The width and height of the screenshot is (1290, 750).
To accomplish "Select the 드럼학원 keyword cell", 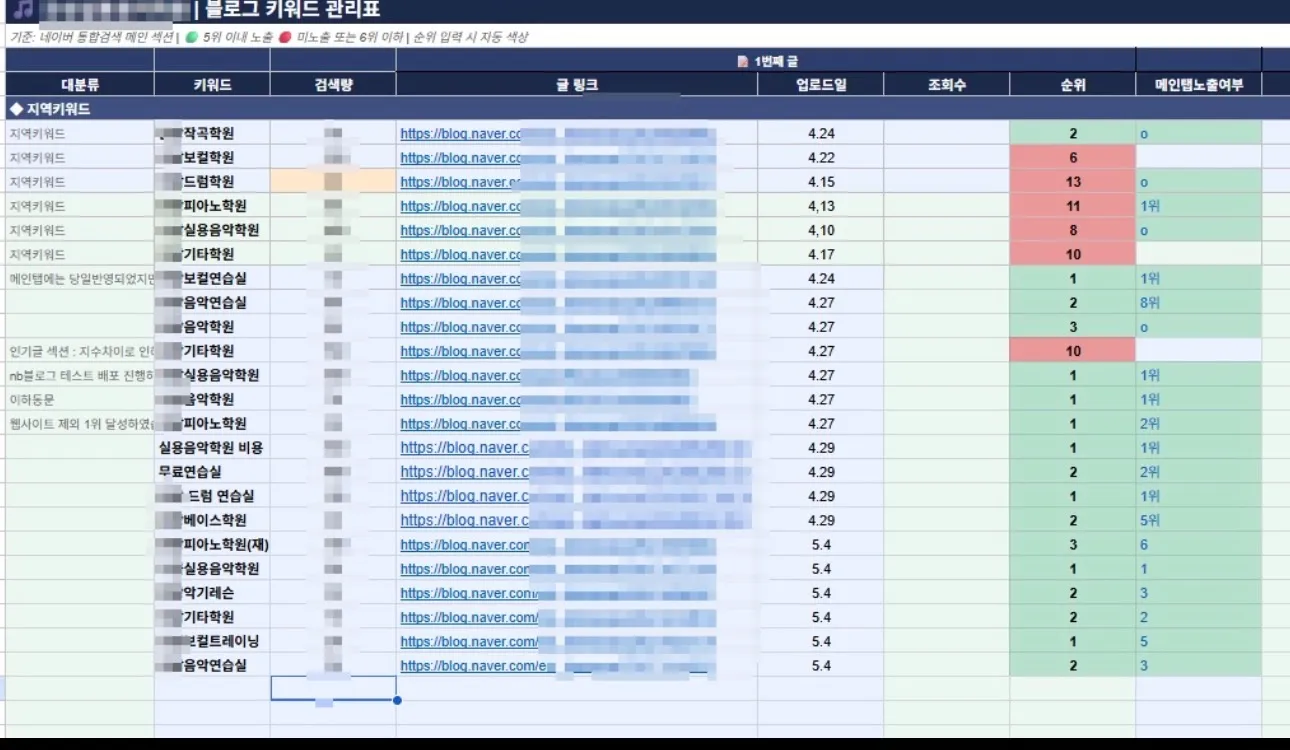I will coord(212,182).
